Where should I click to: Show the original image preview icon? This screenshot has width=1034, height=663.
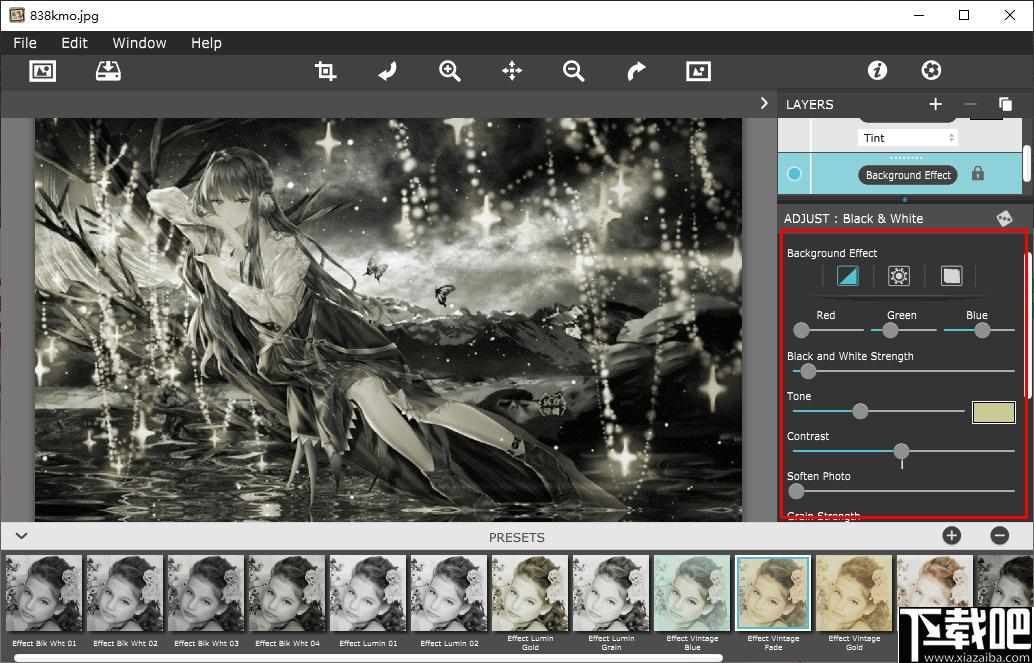point(698,71)
